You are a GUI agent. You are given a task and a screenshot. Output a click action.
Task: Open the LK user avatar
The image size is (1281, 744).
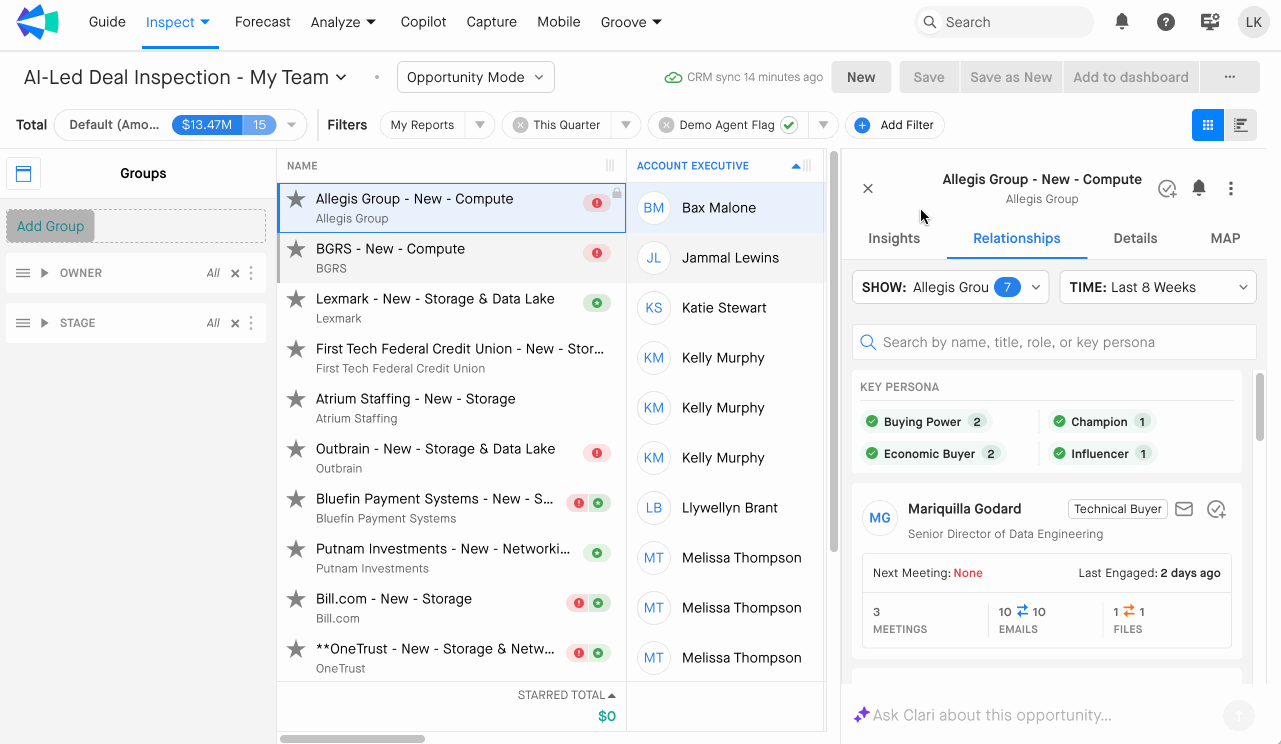(1254, 22)
